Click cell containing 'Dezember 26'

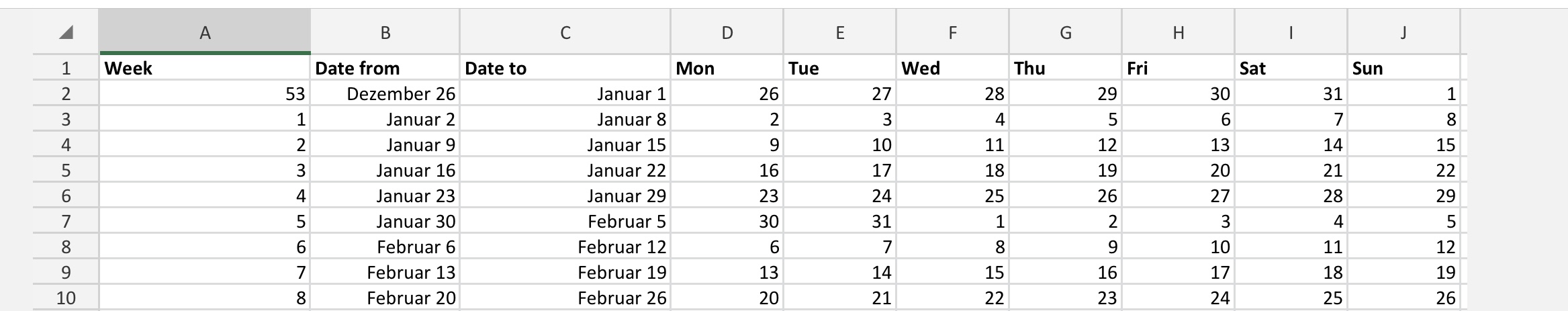tap(385, 94)
